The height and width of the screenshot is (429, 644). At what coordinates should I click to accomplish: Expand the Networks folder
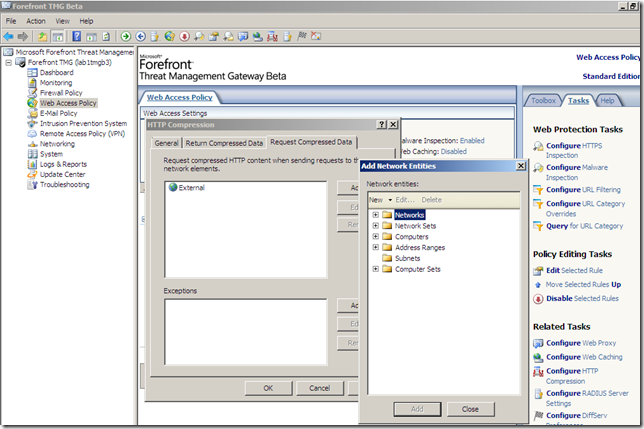point(375,215)
